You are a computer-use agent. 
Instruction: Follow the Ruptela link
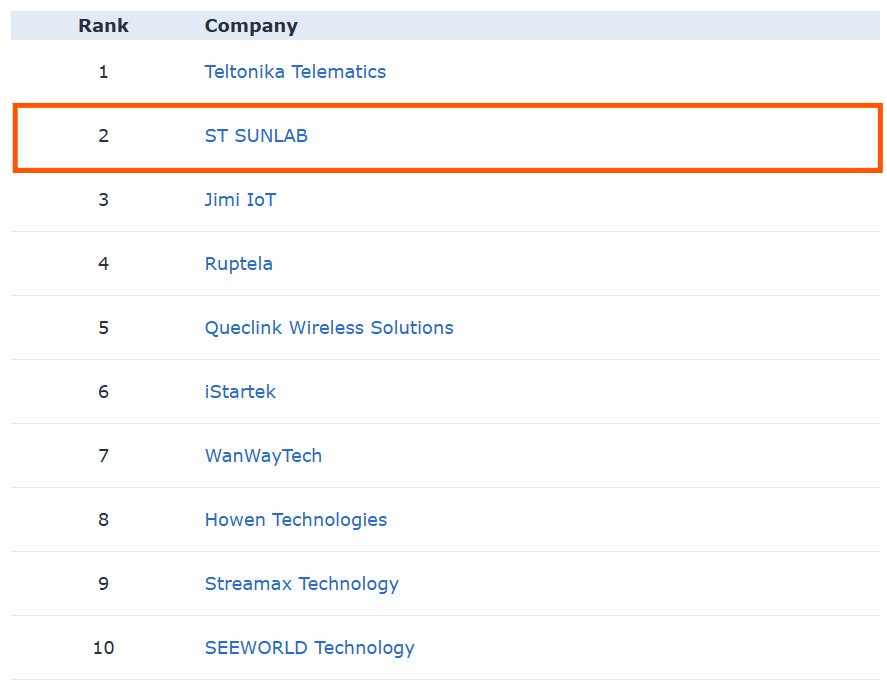coord(238,264)
